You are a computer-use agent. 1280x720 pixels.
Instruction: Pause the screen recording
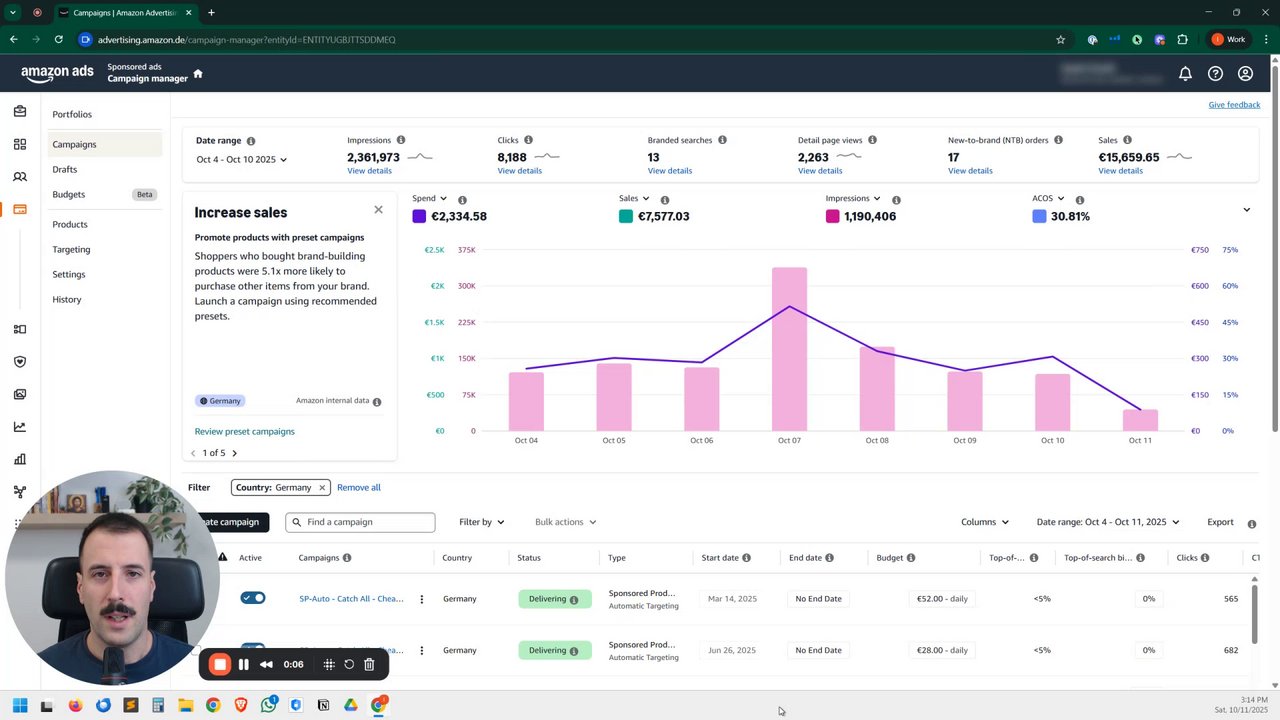tap(243, 664)
